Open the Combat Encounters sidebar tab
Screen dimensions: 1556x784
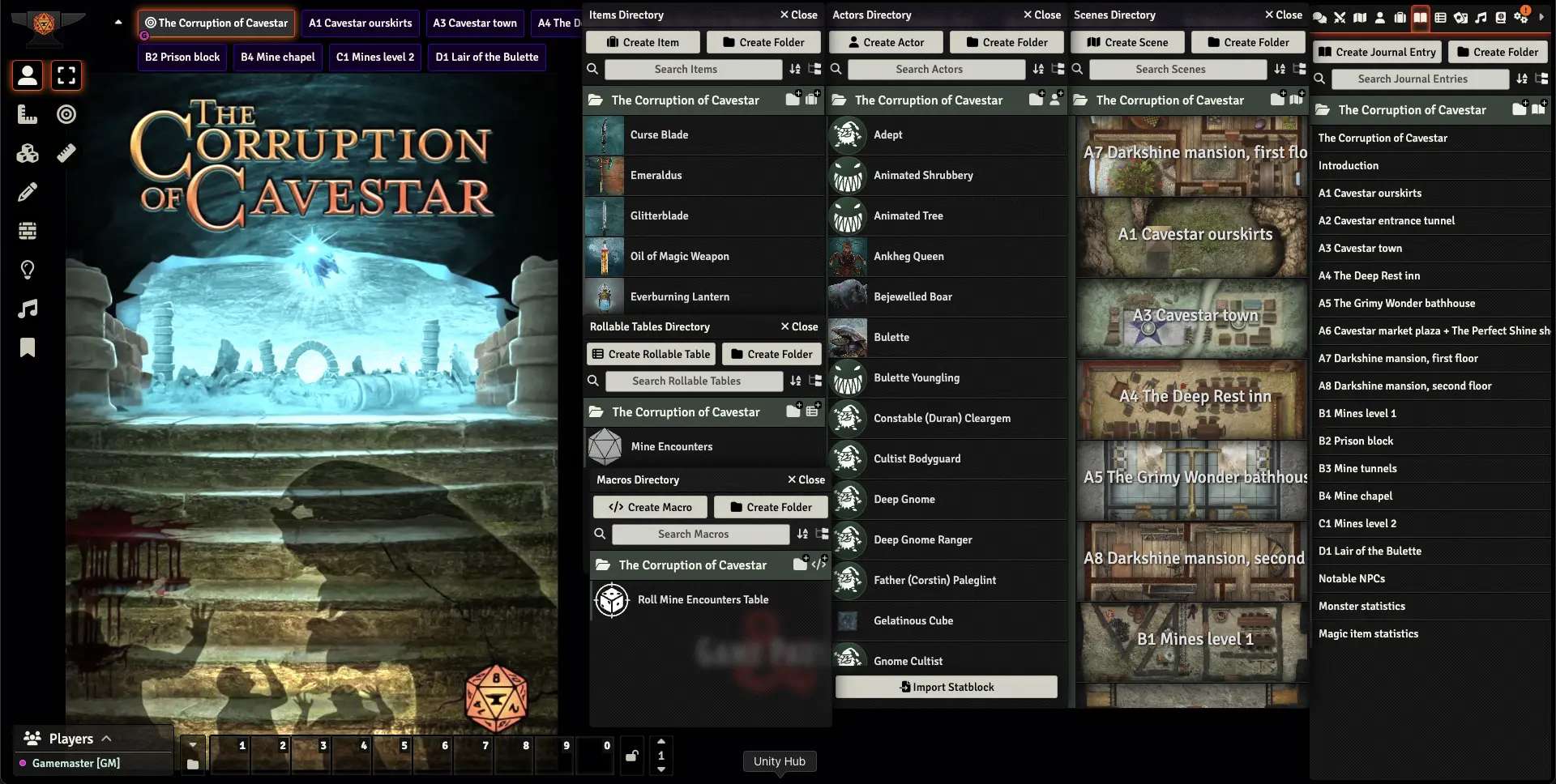pyautogui.click(x=1340, y=17)
